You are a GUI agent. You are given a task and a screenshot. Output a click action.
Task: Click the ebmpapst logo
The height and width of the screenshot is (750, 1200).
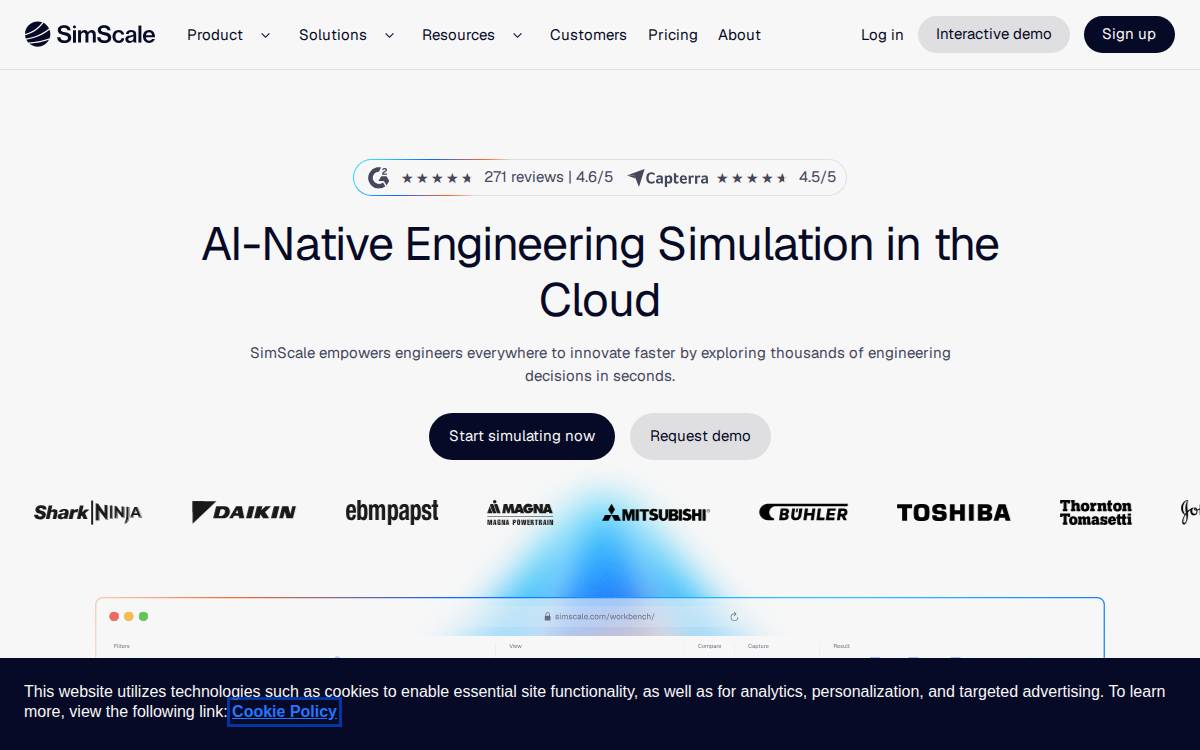click(392, 512)
